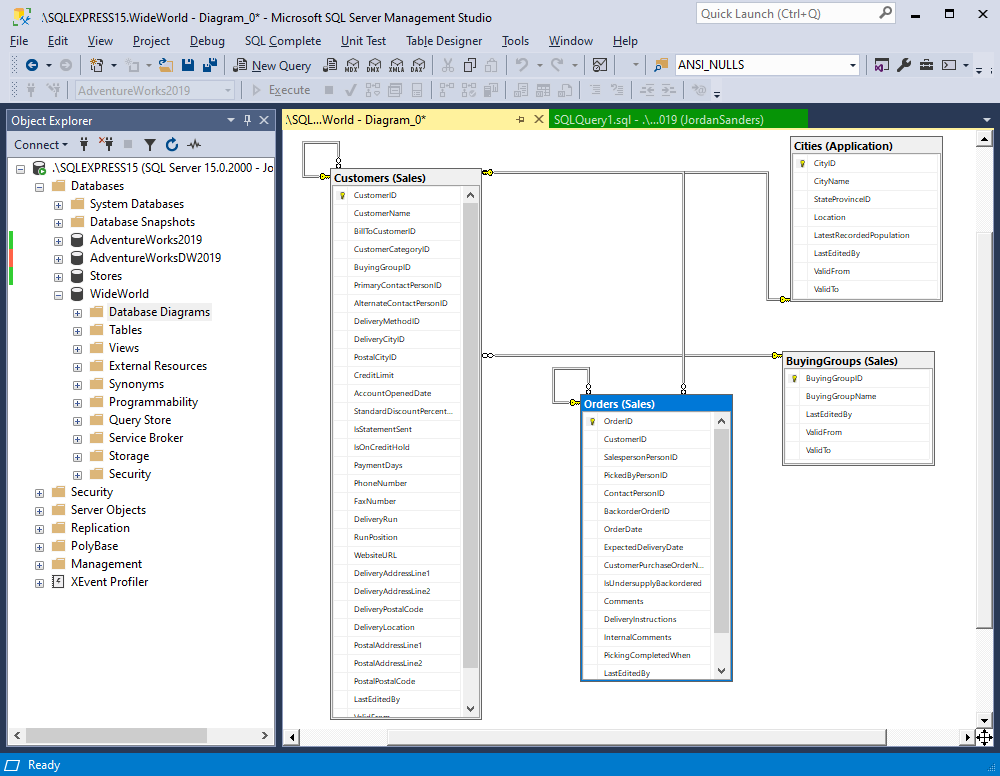This screenshot has height=776, width=1000.
Task: Select the XEvent Profiler node
Action: (x=109, y=582)
